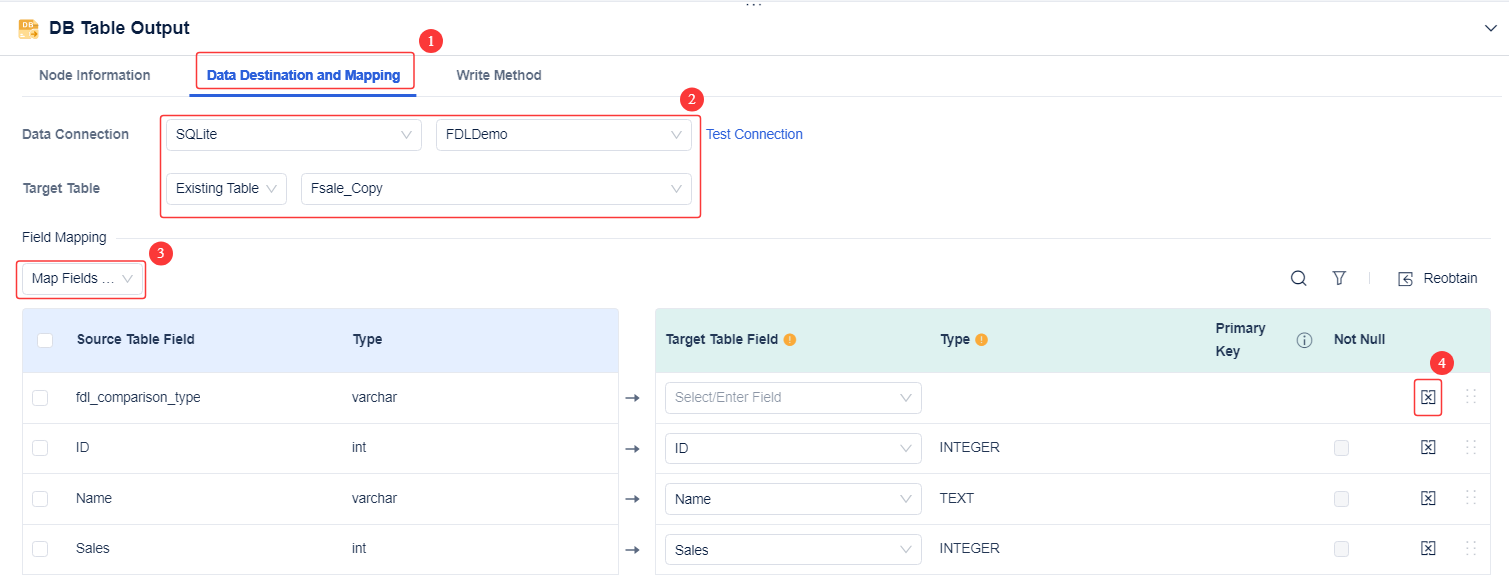This screenshot has width=1509, height=579.
Task: Open the SQLite database type dropdown
Action: [x=294, y=135]
